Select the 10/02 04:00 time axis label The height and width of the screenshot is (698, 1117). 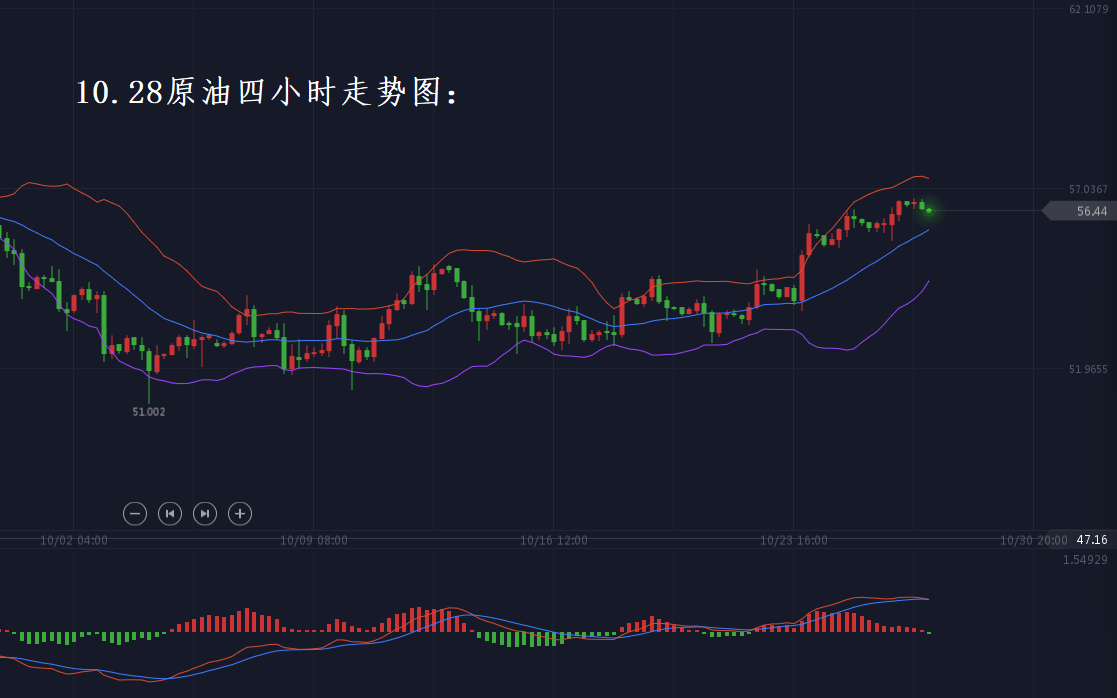[74, 540]
